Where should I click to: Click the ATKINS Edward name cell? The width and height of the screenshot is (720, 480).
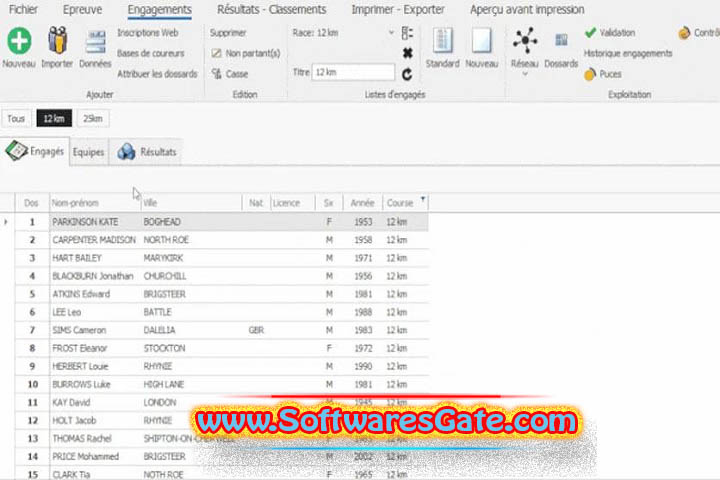(x=95, y=294)
